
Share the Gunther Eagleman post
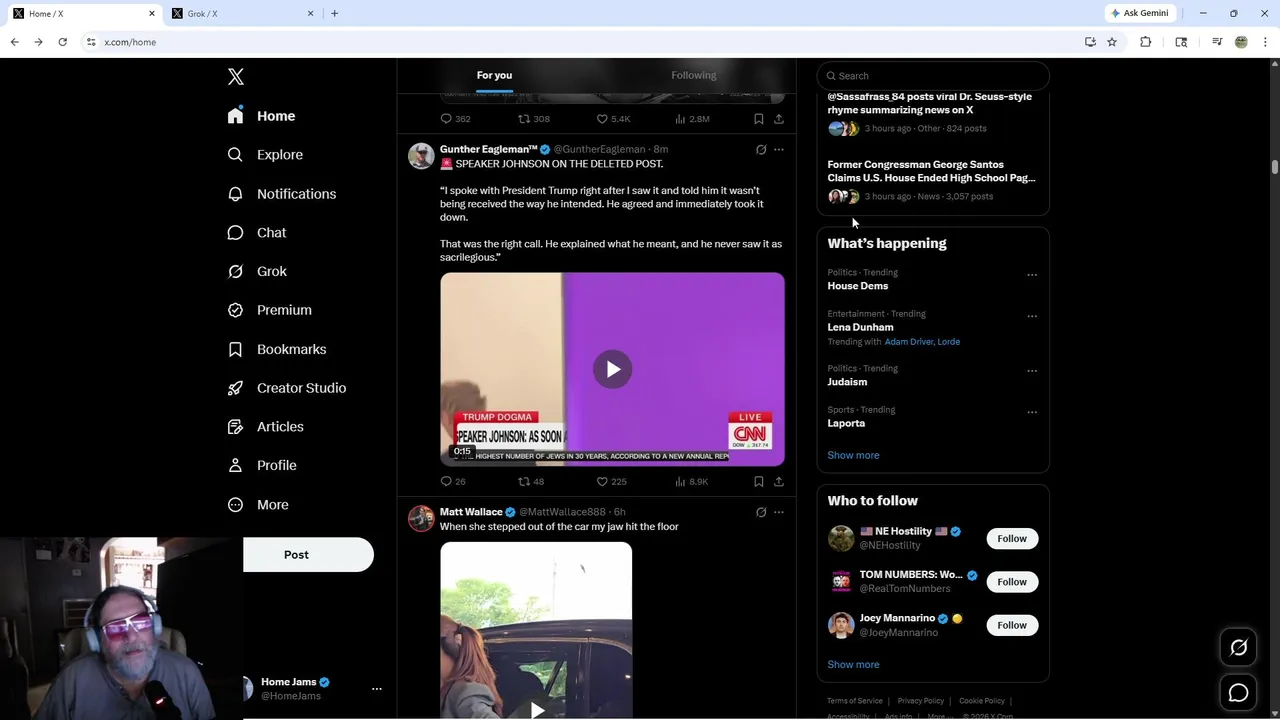[779, 481]
